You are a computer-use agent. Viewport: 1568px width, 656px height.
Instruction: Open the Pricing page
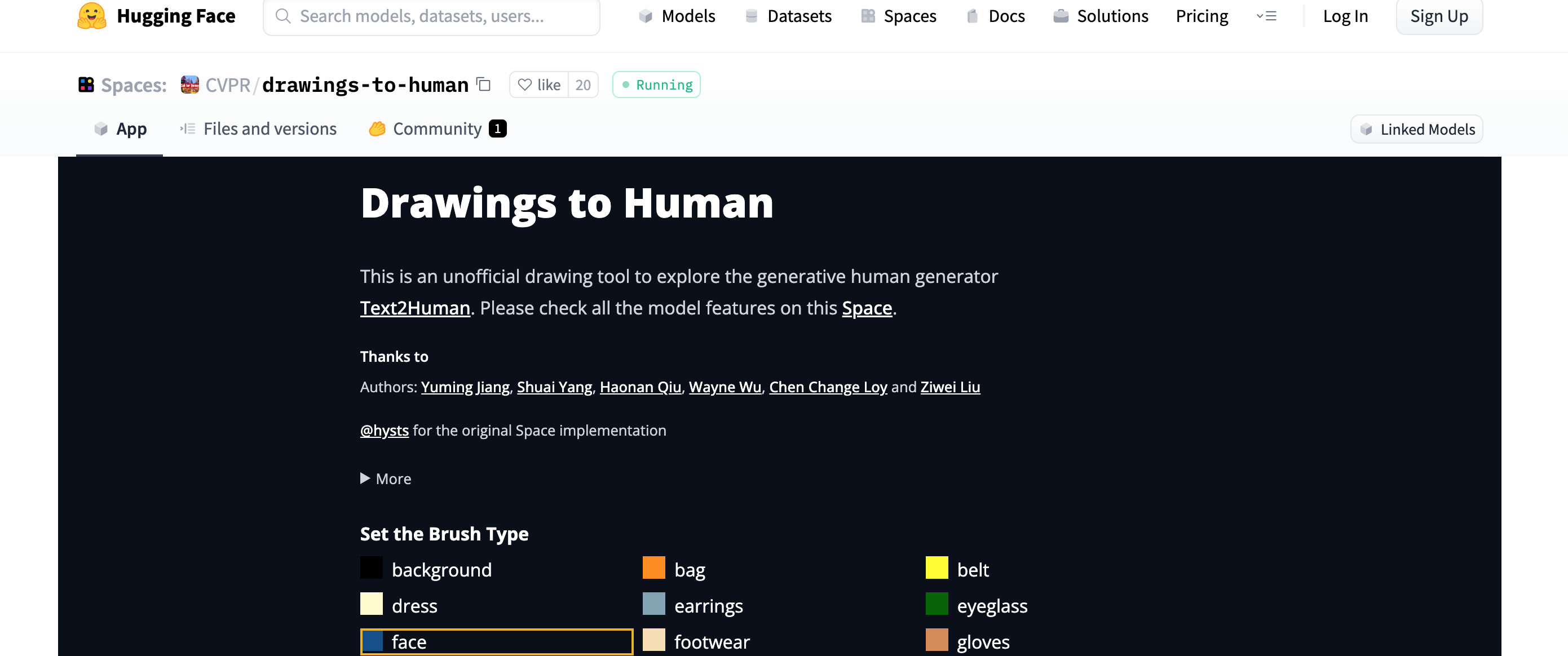click(1202, 16)
